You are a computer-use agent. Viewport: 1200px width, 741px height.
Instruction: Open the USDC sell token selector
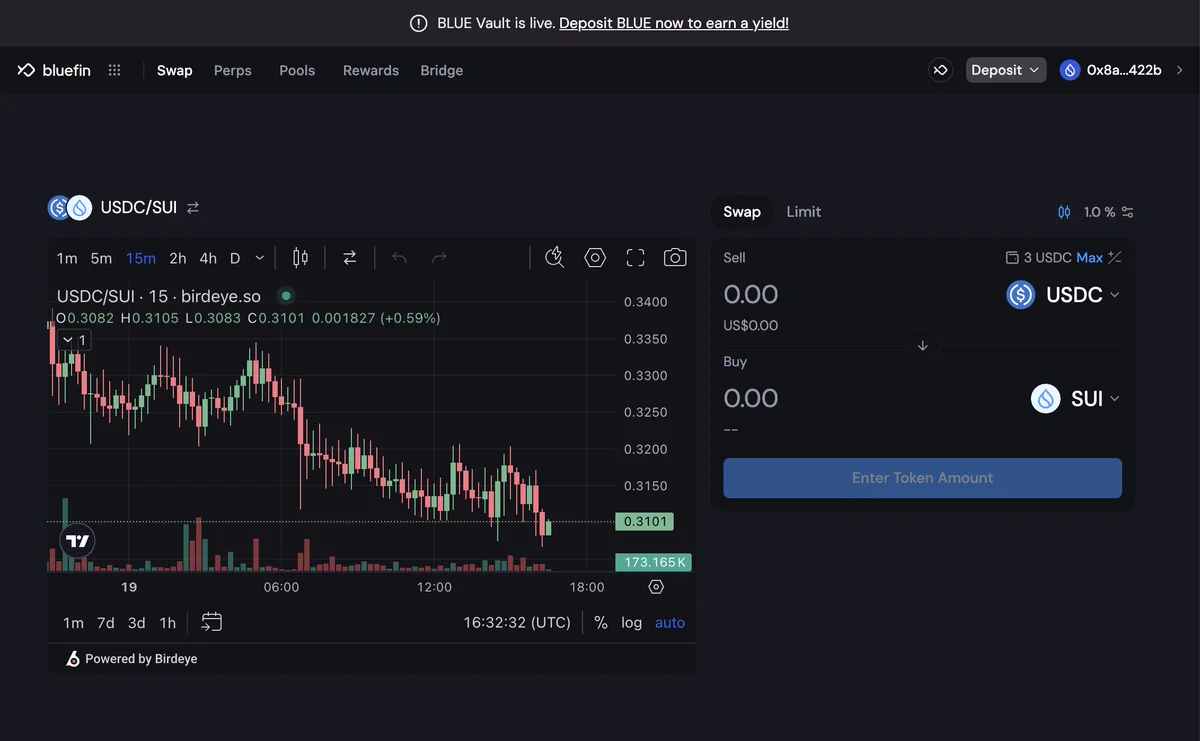coord(1063,295)
